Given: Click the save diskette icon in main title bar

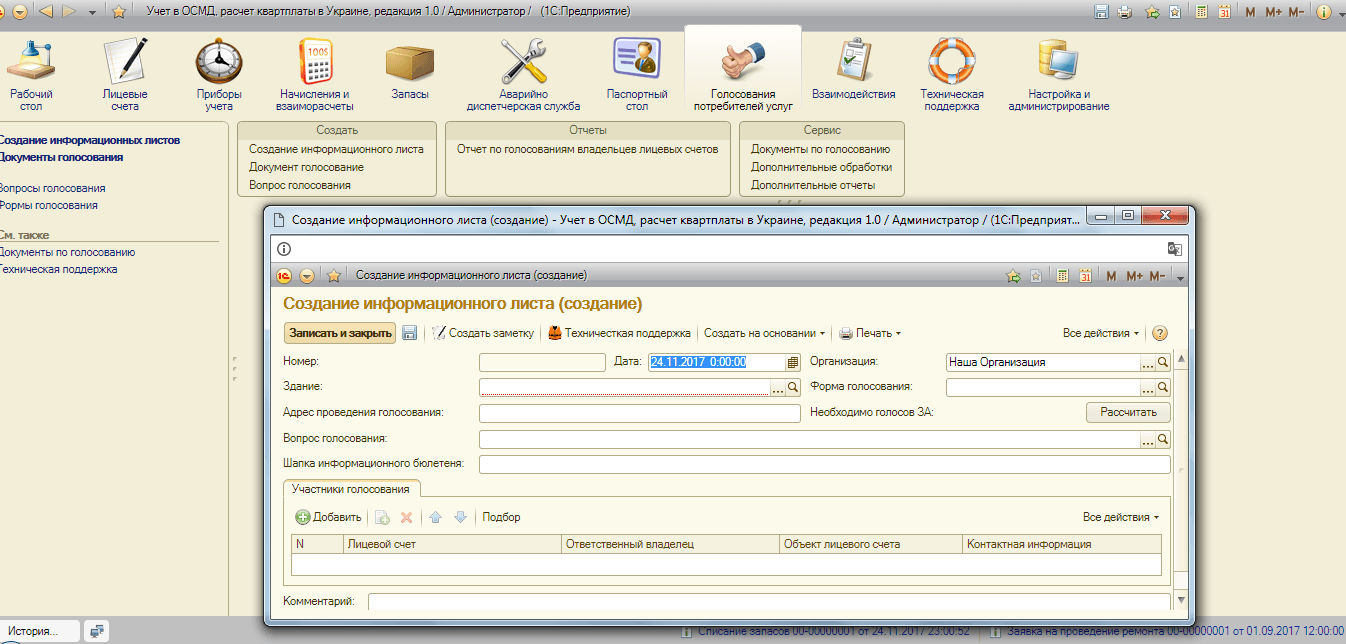Looking at the screenshot, I should click(1101, 12).
